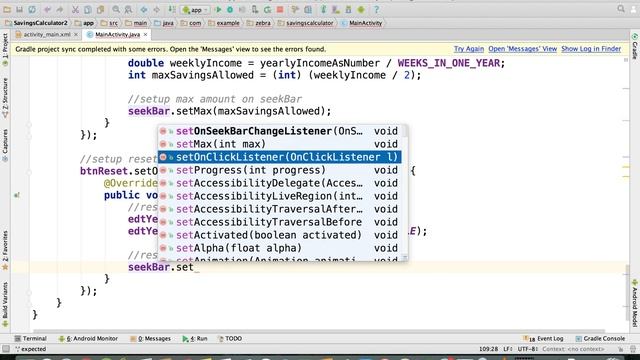Choose setMax(int max) suggestion
Viewport: 640px width, 360px height.
click(280, 144)
